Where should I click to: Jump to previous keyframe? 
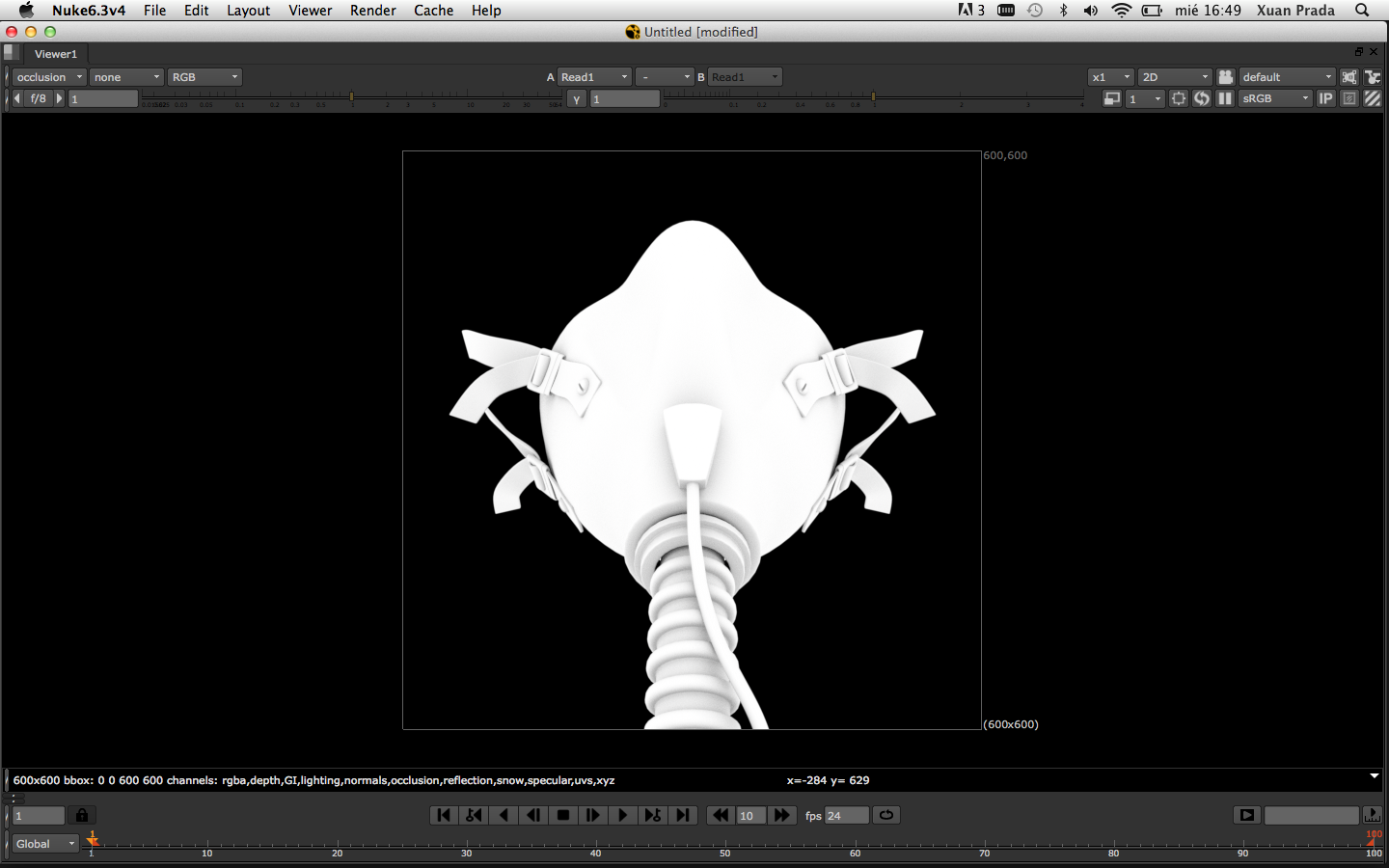pos(474,816)
